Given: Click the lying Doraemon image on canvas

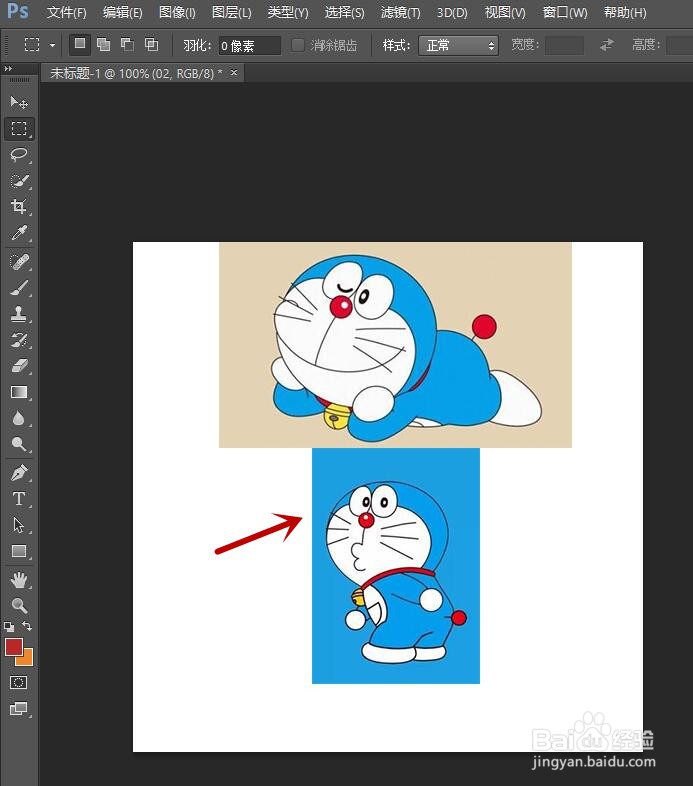Looking at the screenshot, I should (395, 345).
